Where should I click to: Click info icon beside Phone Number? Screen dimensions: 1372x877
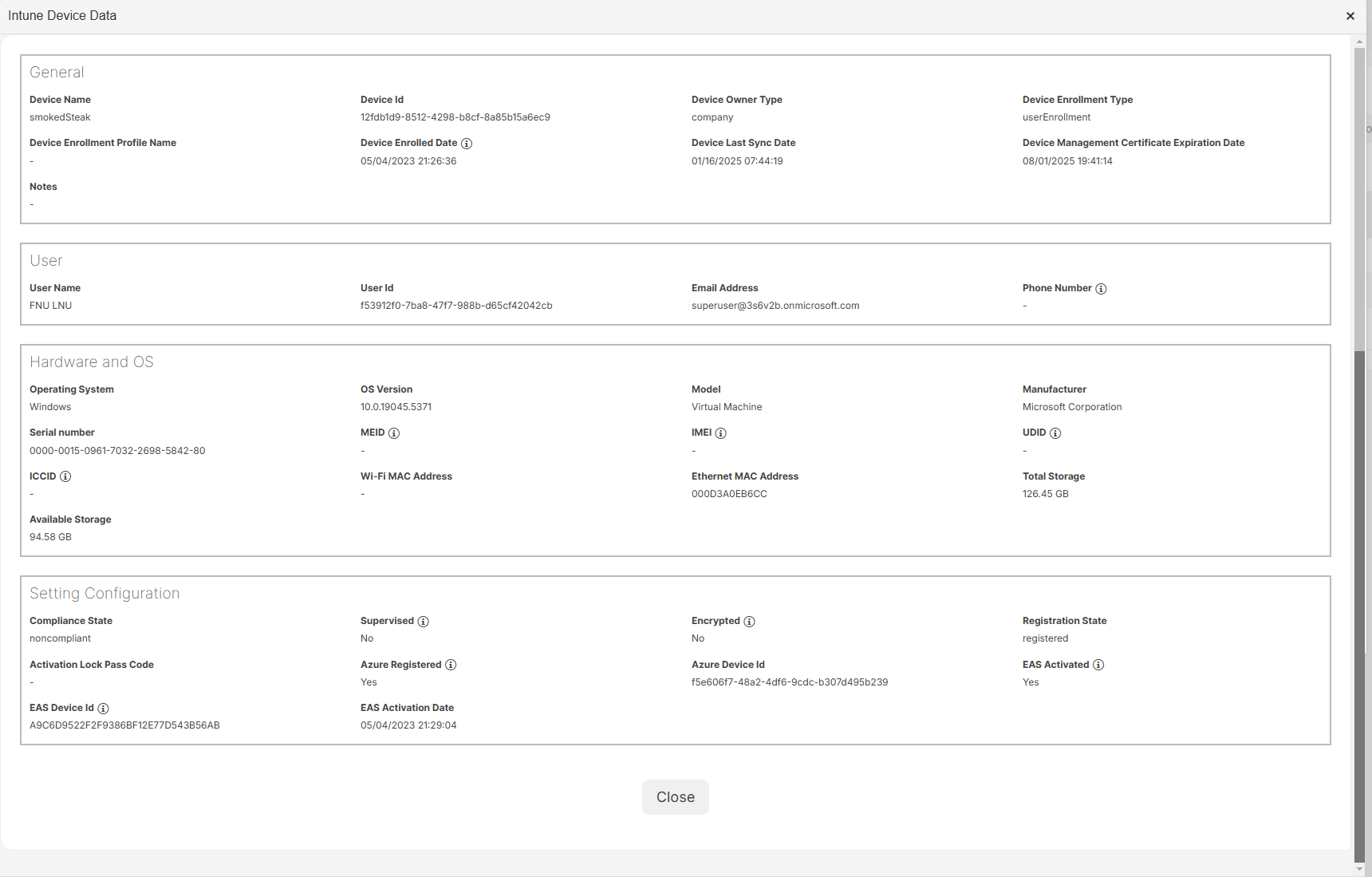(1101, 289)
